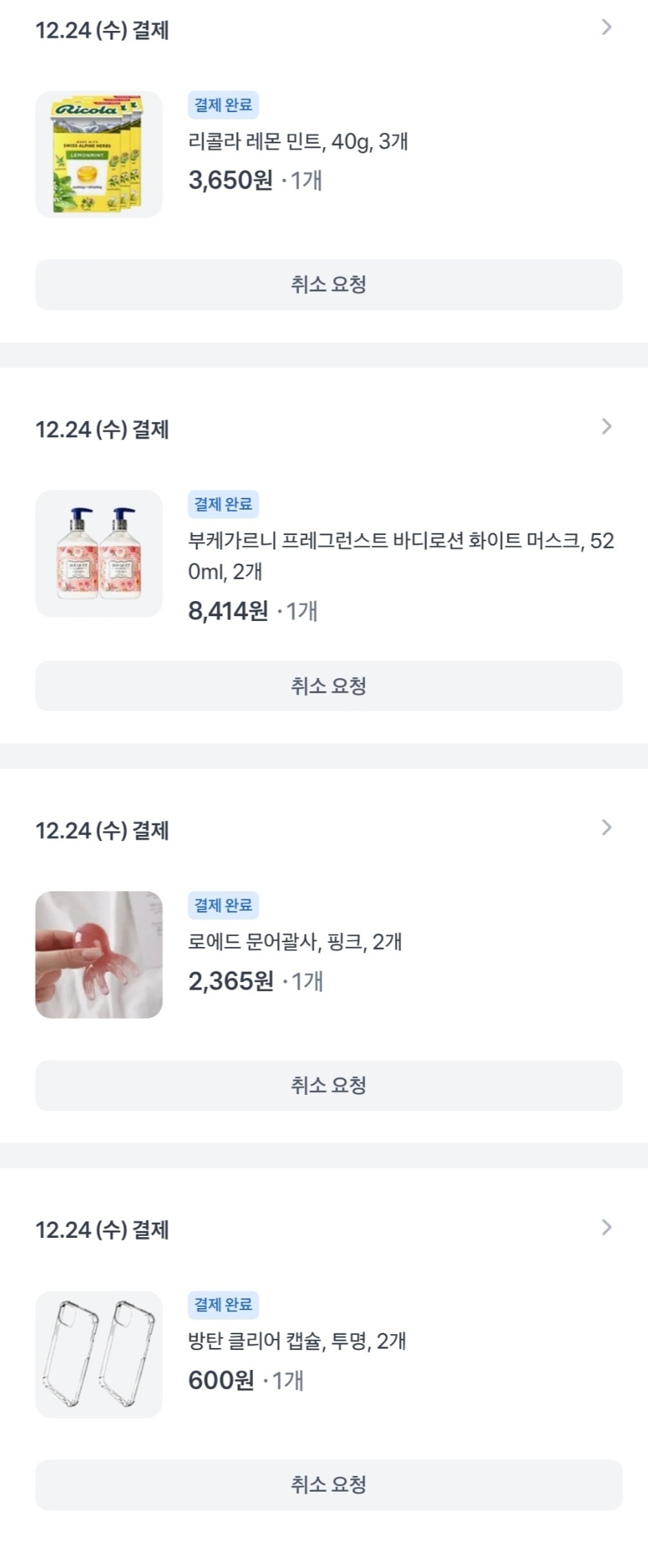This screenshot has height=1568, width=648.
Task: Tap the pink octopus gua sha image
Action: click(99, 955)
